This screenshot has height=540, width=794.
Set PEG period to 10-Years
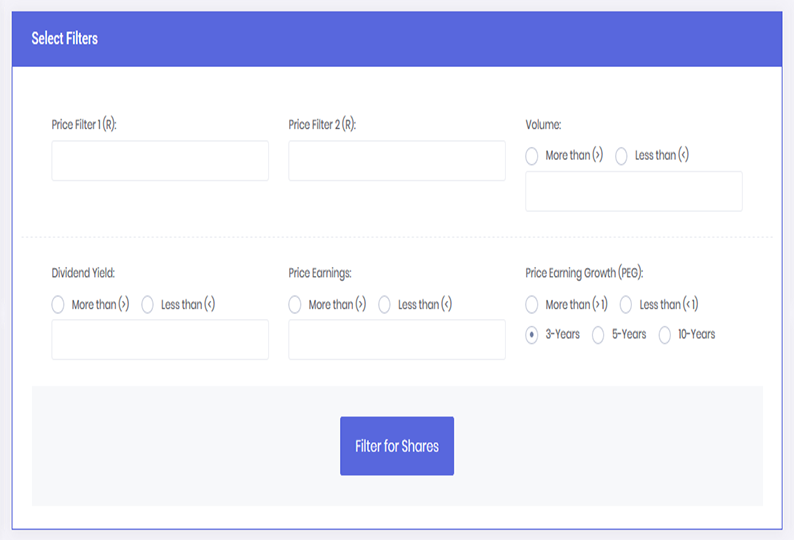pos(665,335)
